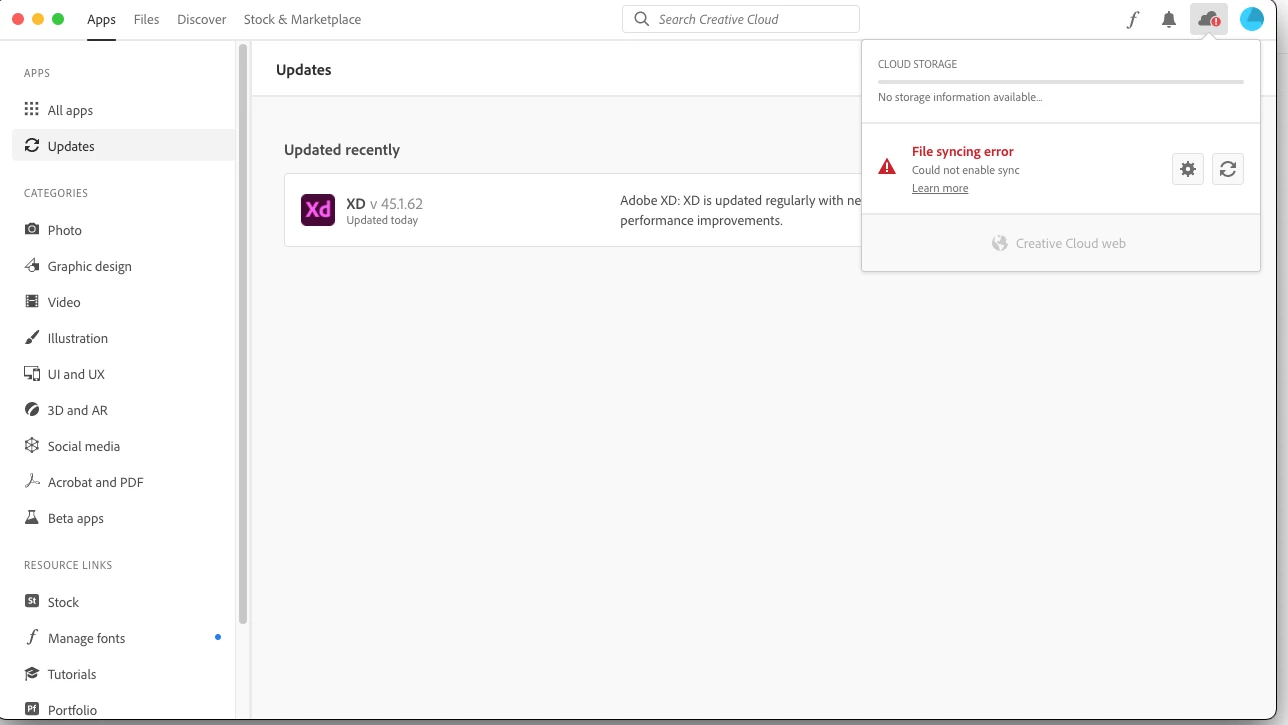Image resolution: width=1288 pixels, height=725 pixels.
Task: Switch to the Files tab
Action: click(x=146, y=19)
